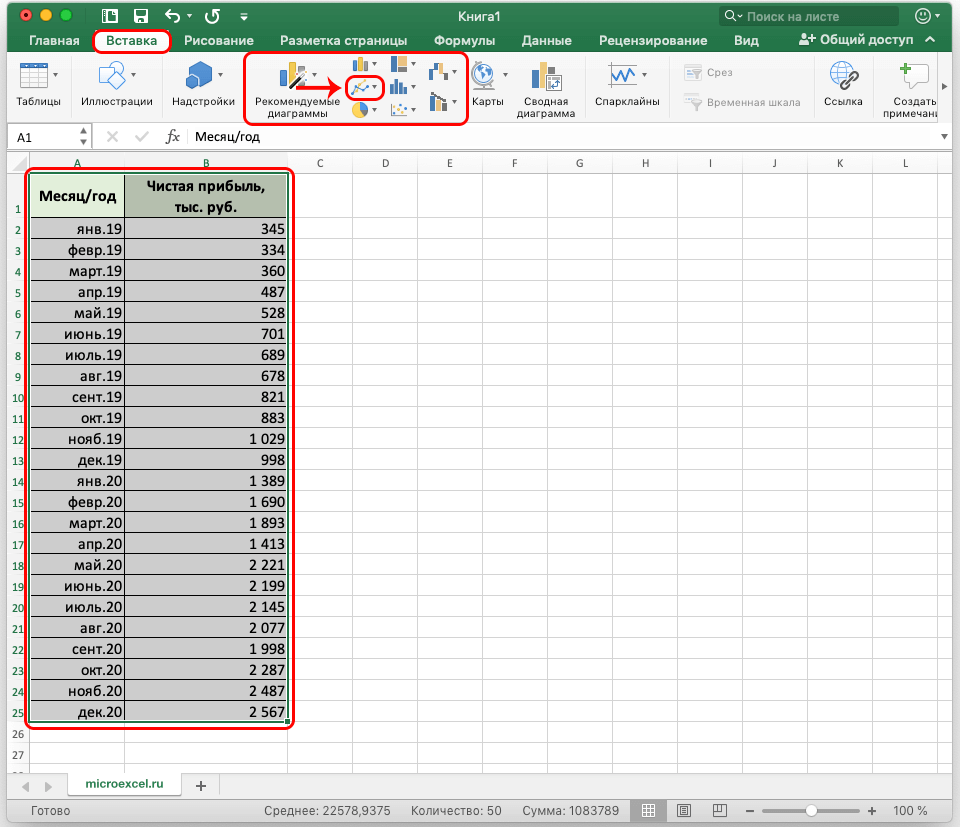Insert a scatter plot chart
The image size is (960, 827).
399,110
